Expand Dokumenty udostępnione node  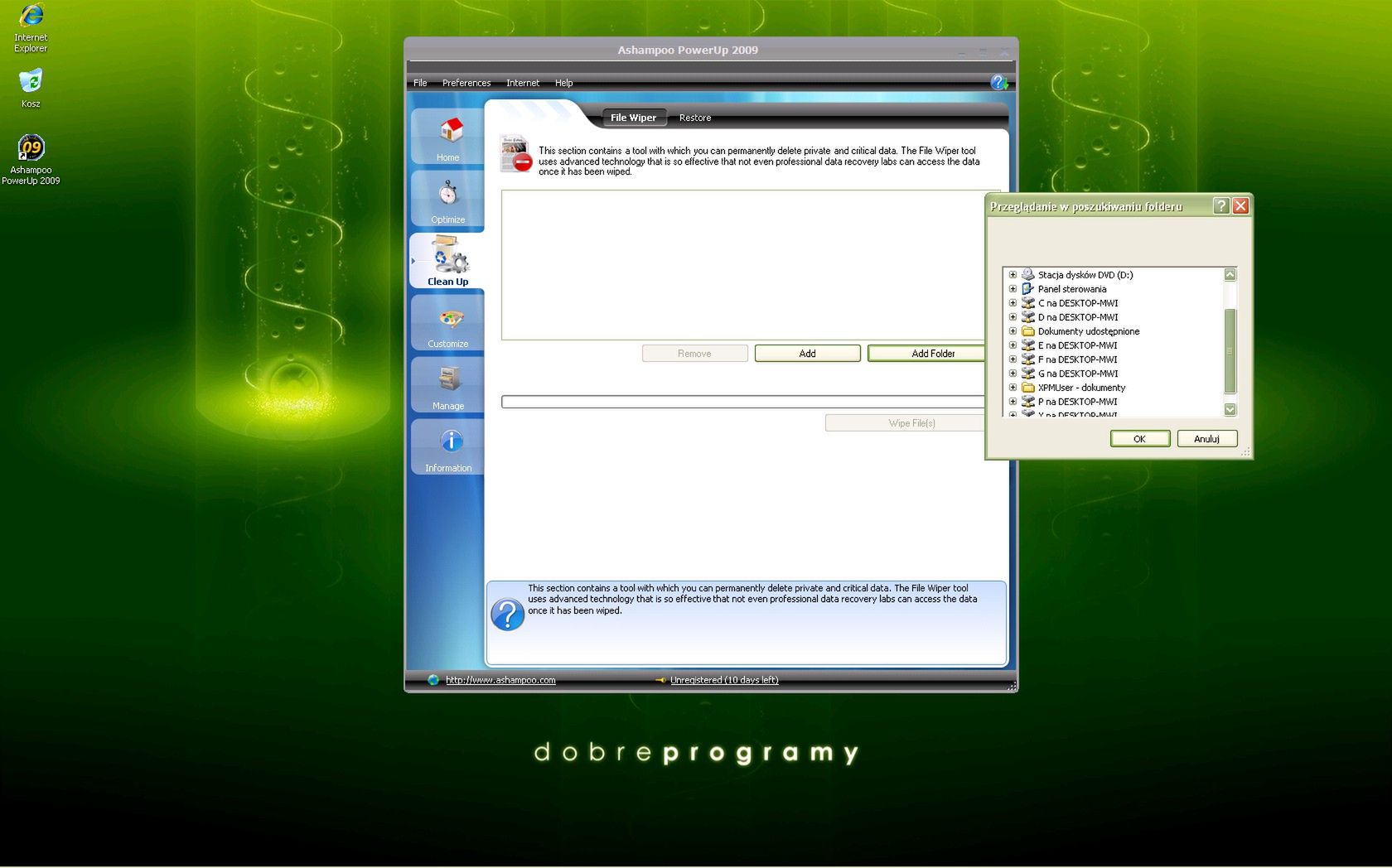click(x=1013, y=331)
